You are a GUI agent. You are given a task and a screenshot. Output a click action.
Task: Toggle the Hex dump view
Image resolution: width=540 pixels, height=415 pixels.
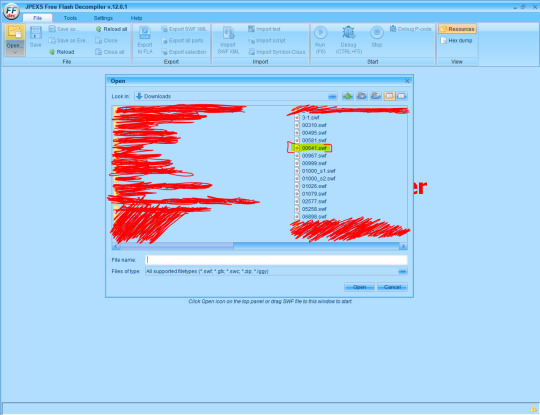457,40
